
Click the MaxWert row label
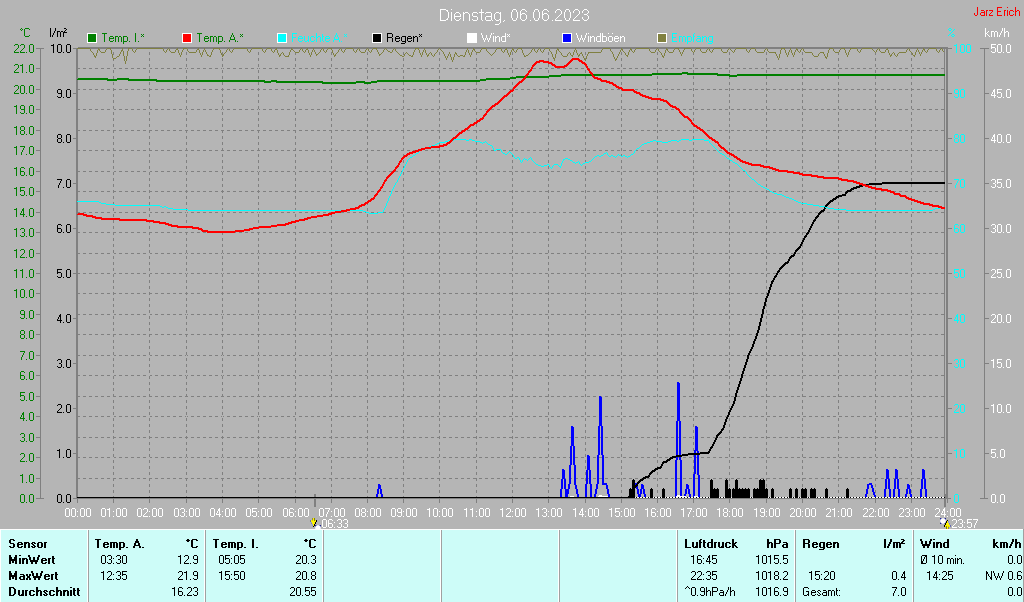coord(31,576)
